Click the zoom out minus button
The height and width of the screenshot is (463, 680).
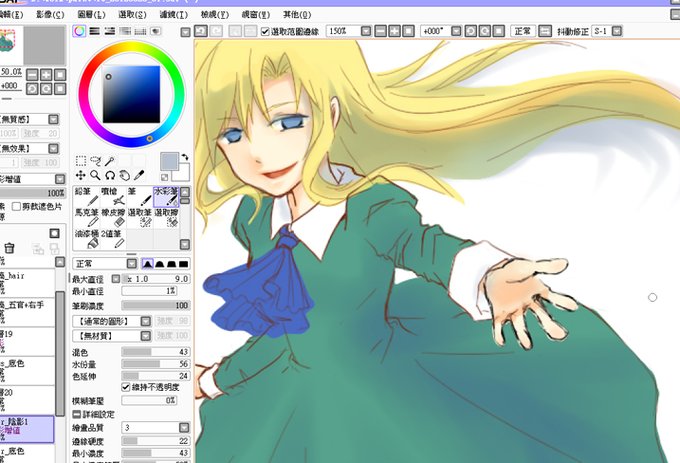[x=380, y=31]
